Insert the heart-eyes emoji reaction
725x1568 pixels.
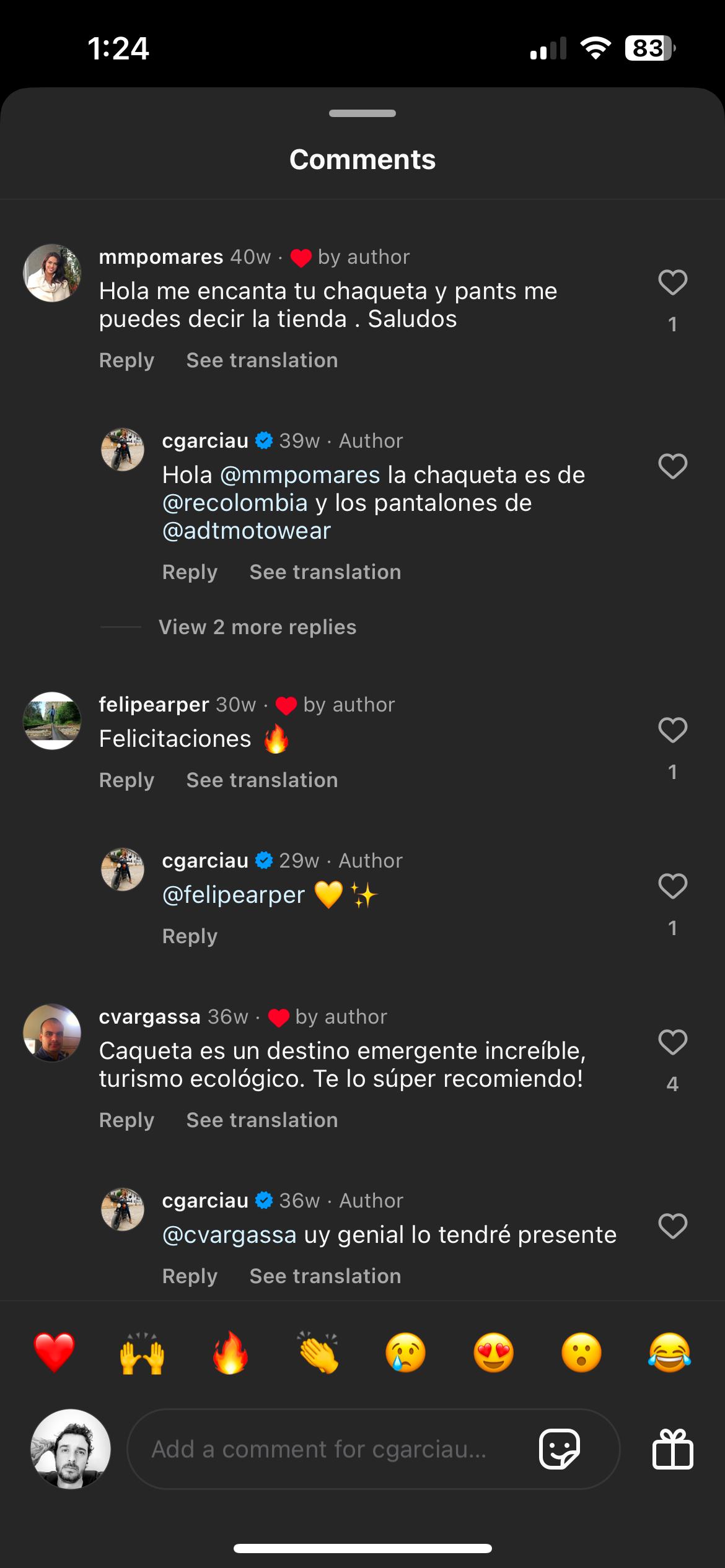pyautogui.click(x=493, y=1353)
